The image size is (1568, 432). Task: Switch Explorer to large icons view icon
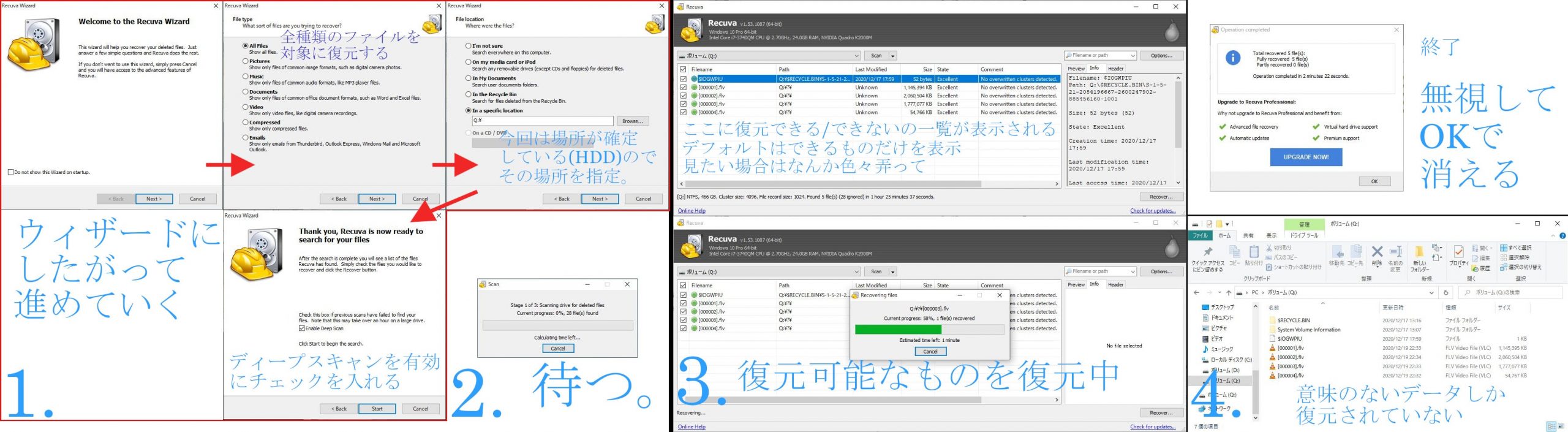point(1560,426)
